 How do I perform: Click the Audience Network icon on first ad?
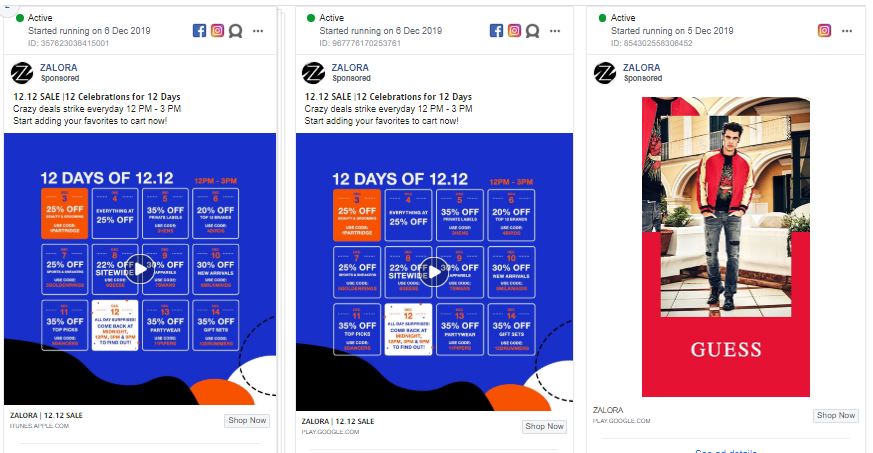tap(236, 31)
